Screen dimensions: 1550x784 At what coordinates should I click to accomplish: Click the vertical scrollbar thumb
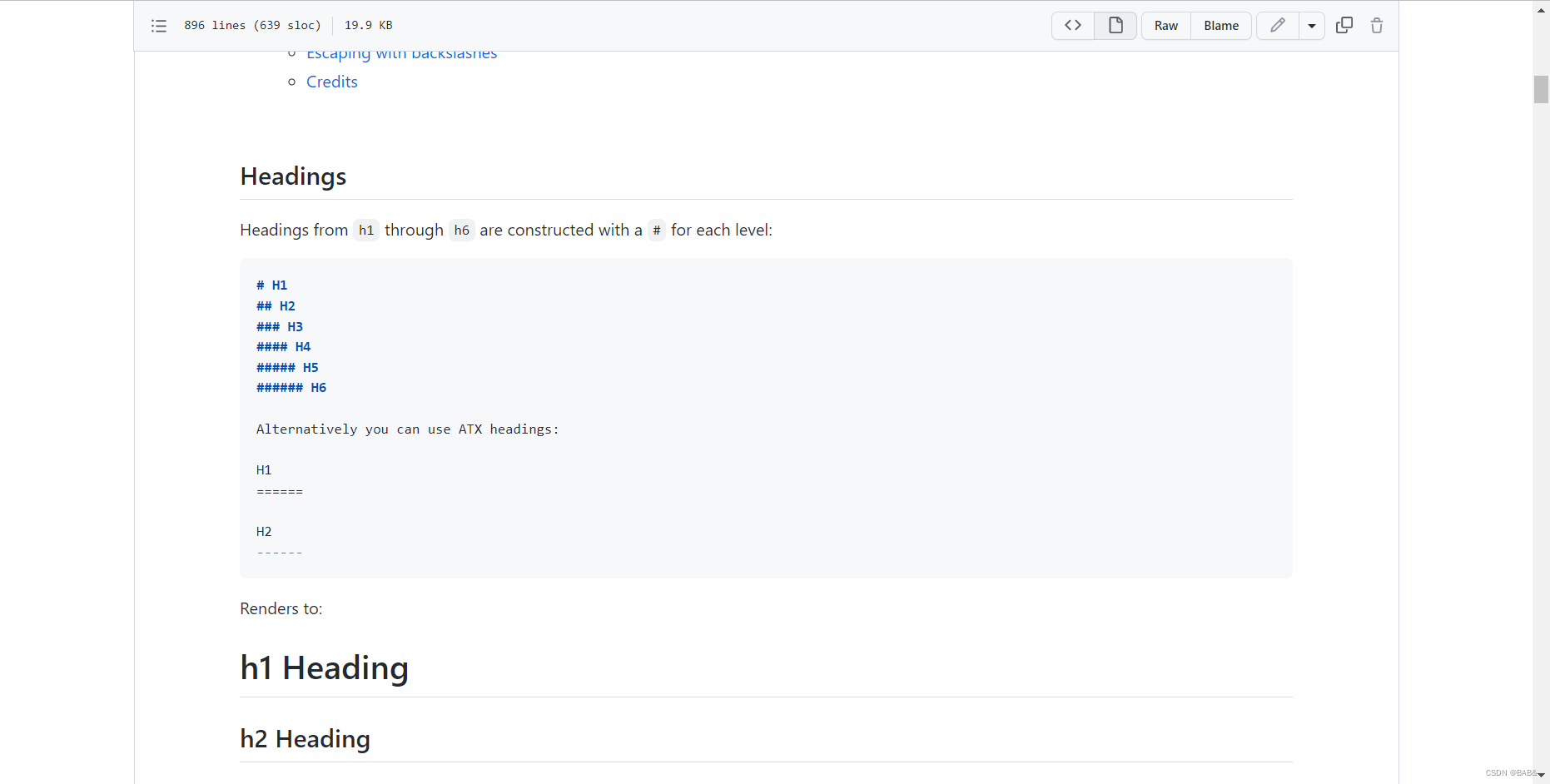[x=1541, y=89]
